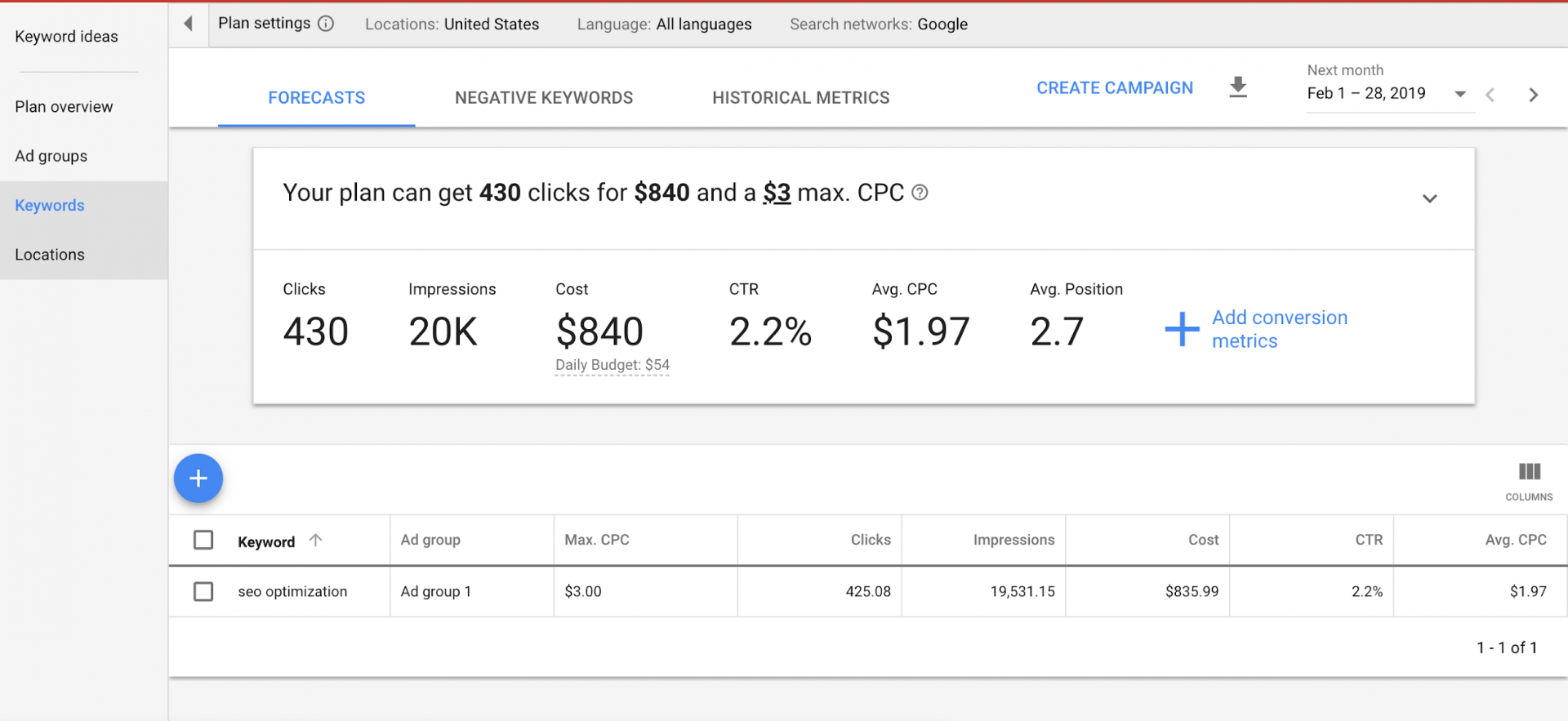Edit the $3.00 Max. CPC cell
Image resolution: width=1568 pixels, height=721 pixels.
pyautogui.click(x=583, y=591)
